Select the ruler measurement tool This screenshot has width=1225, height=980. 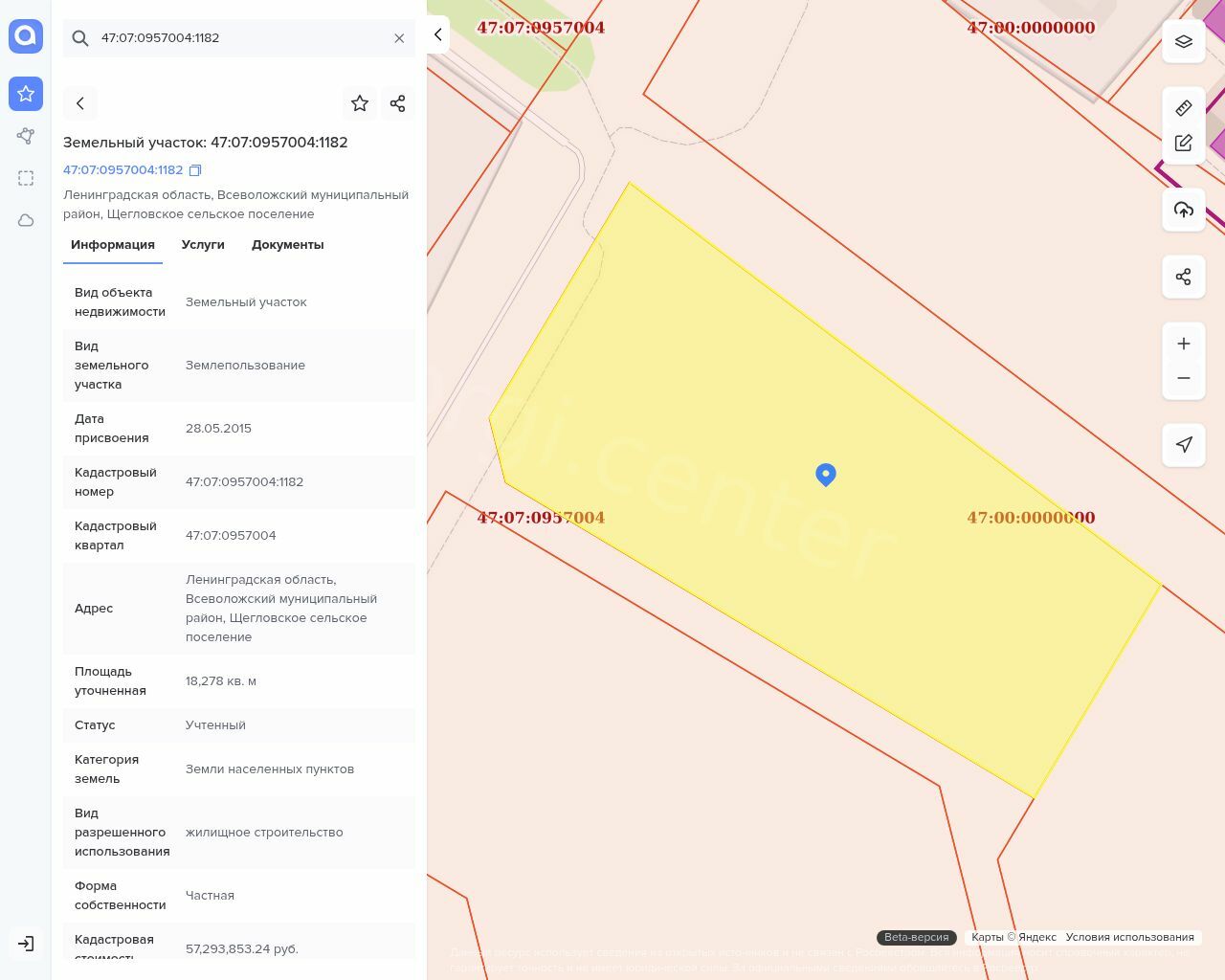(x=1184, y=108)
